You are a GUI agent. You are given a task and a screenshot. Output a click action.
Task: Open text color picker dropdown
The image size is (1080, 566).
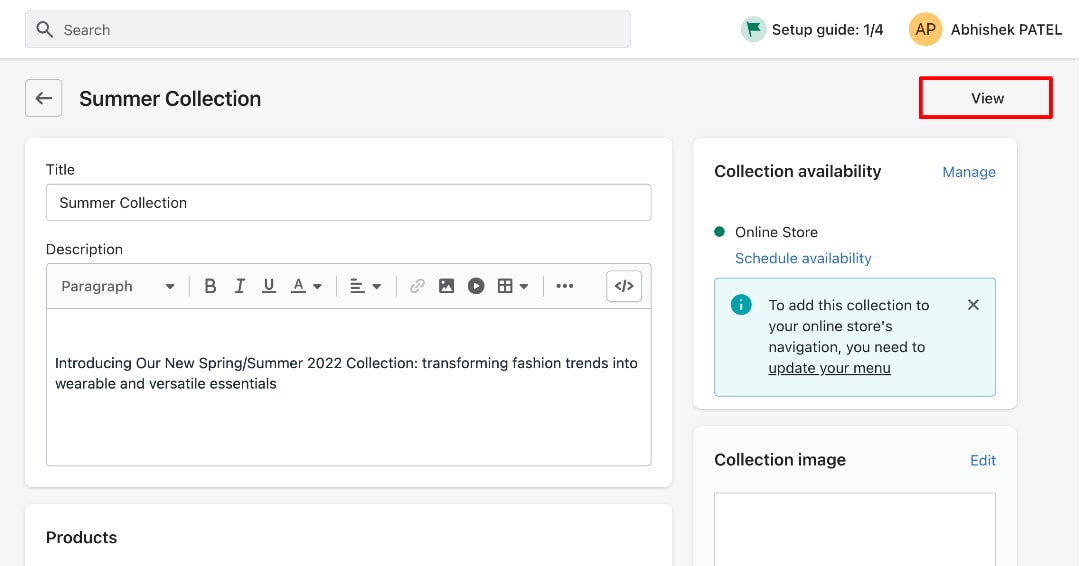pyautogui.click(x=307, y=286)
